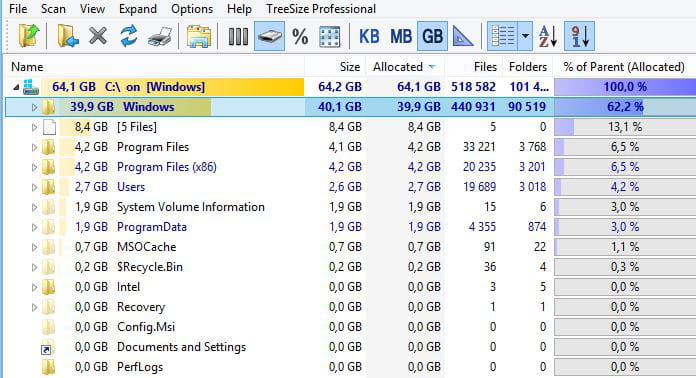Click the 62,2 % bar for Windows
The image size is (696, 378).
(625, 107)
